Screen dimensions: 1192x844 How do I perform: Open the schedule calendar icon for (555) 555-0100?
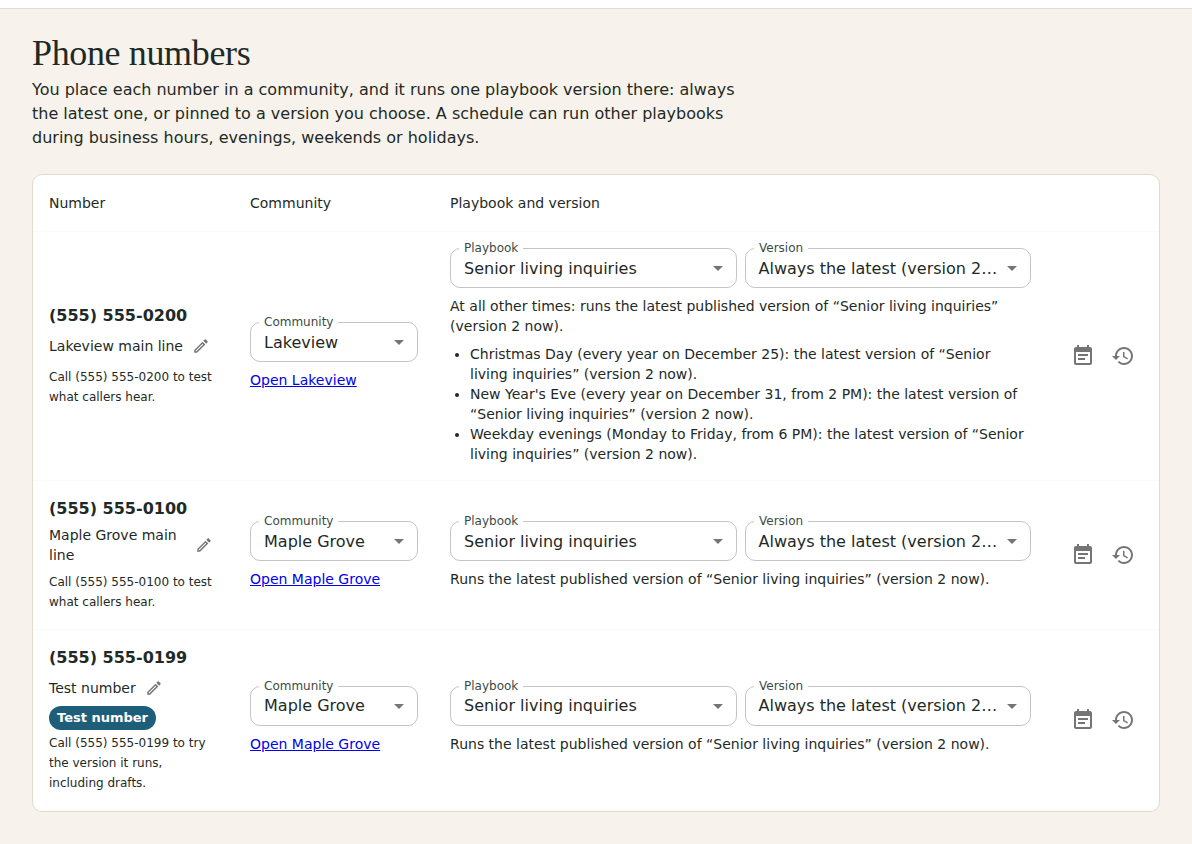click(x=1083, y=554)
